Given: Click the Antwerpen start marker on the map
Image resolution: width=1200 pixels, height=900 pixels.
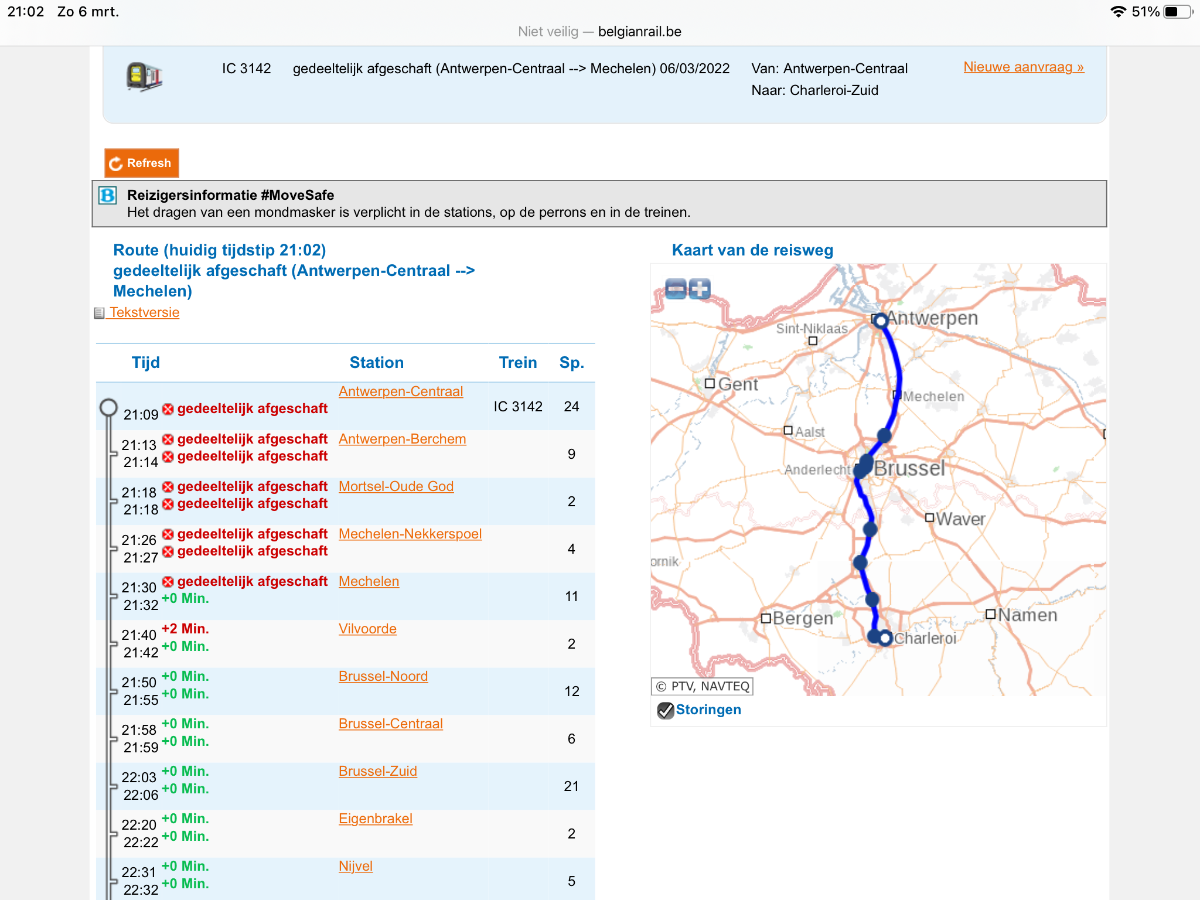Looking at the screenshot, I should tap(880, 321).
